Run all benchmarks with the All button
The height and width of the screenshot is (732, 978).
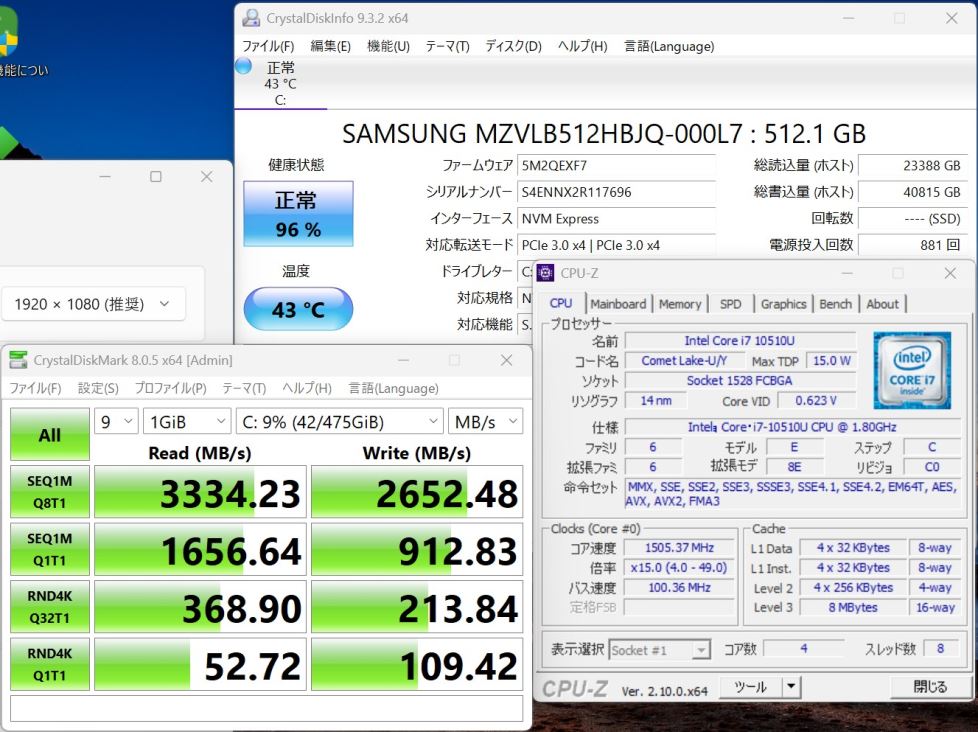pyautogui.click(x=50, y=435)
